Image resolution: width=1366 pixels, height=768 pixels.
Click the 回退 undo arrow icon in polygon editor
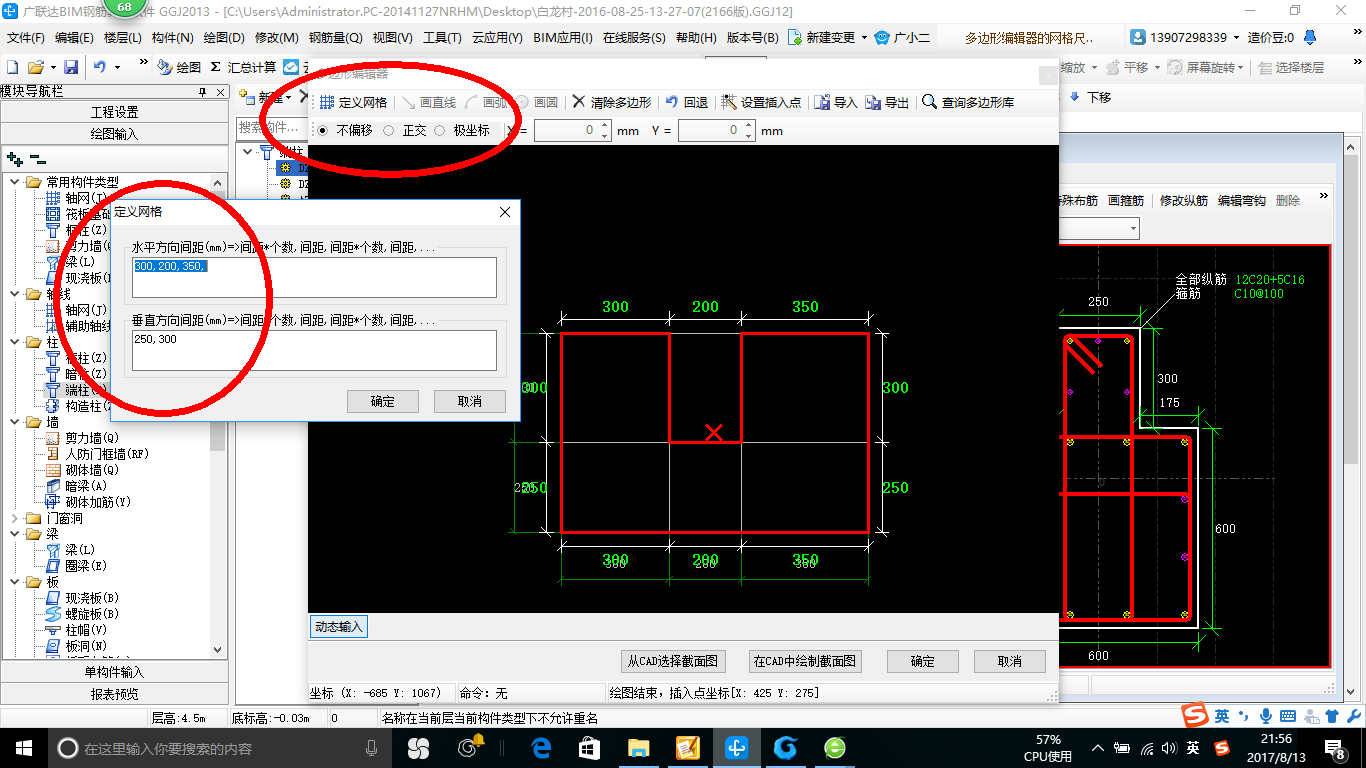click(672, 102)
